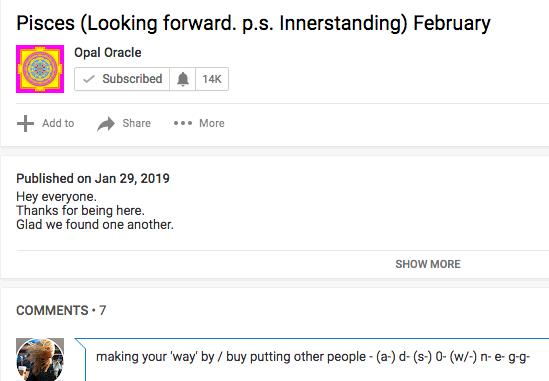Viewport: 549px width, 381px height.
Task: Open the Opal Oracle channel name link
Action: pyautogui.click(x=108, y=53)
